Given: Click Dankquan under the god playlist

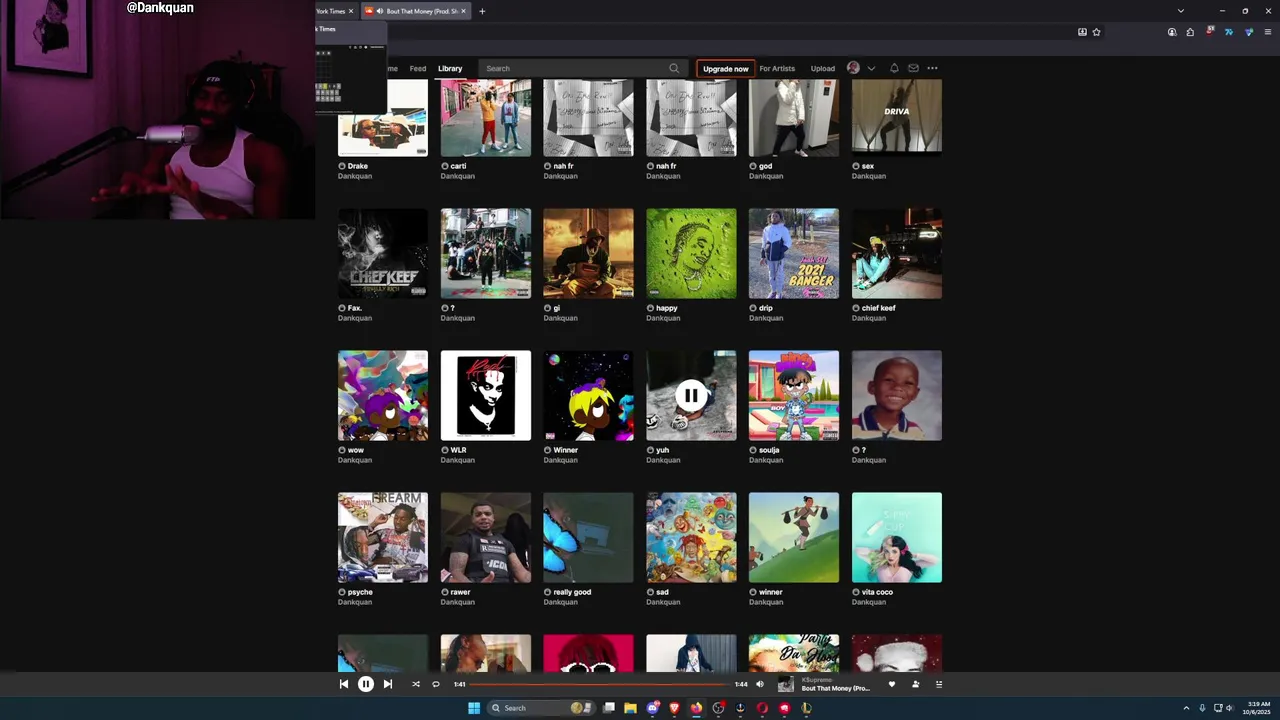Looking at the screenshot, I should (x=766, y=176).
